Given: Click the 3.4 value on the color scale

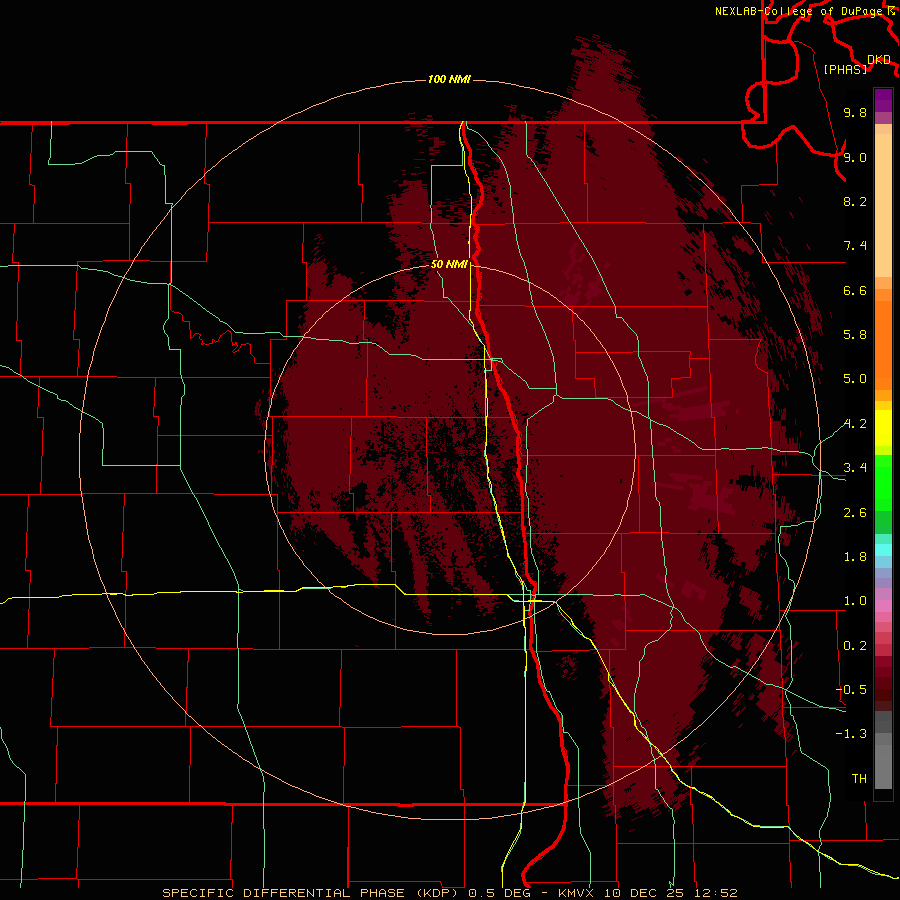Looking at the screenshot, I should [x=855, y=468].
